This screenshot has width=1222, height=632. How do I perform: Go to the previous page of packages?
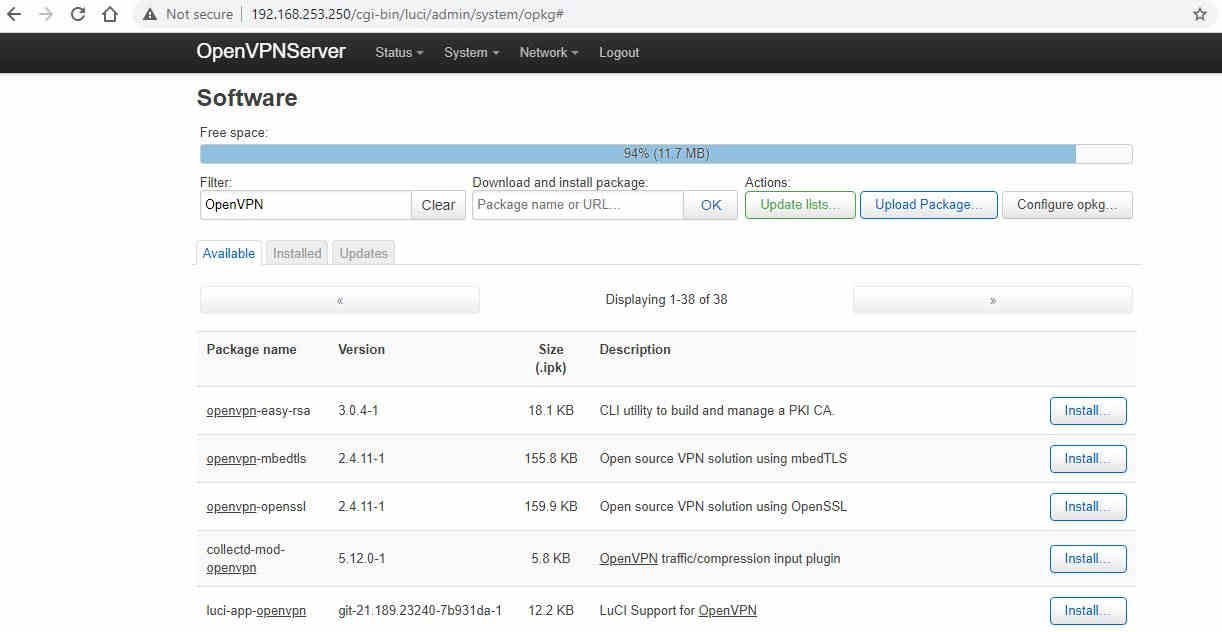340,300
